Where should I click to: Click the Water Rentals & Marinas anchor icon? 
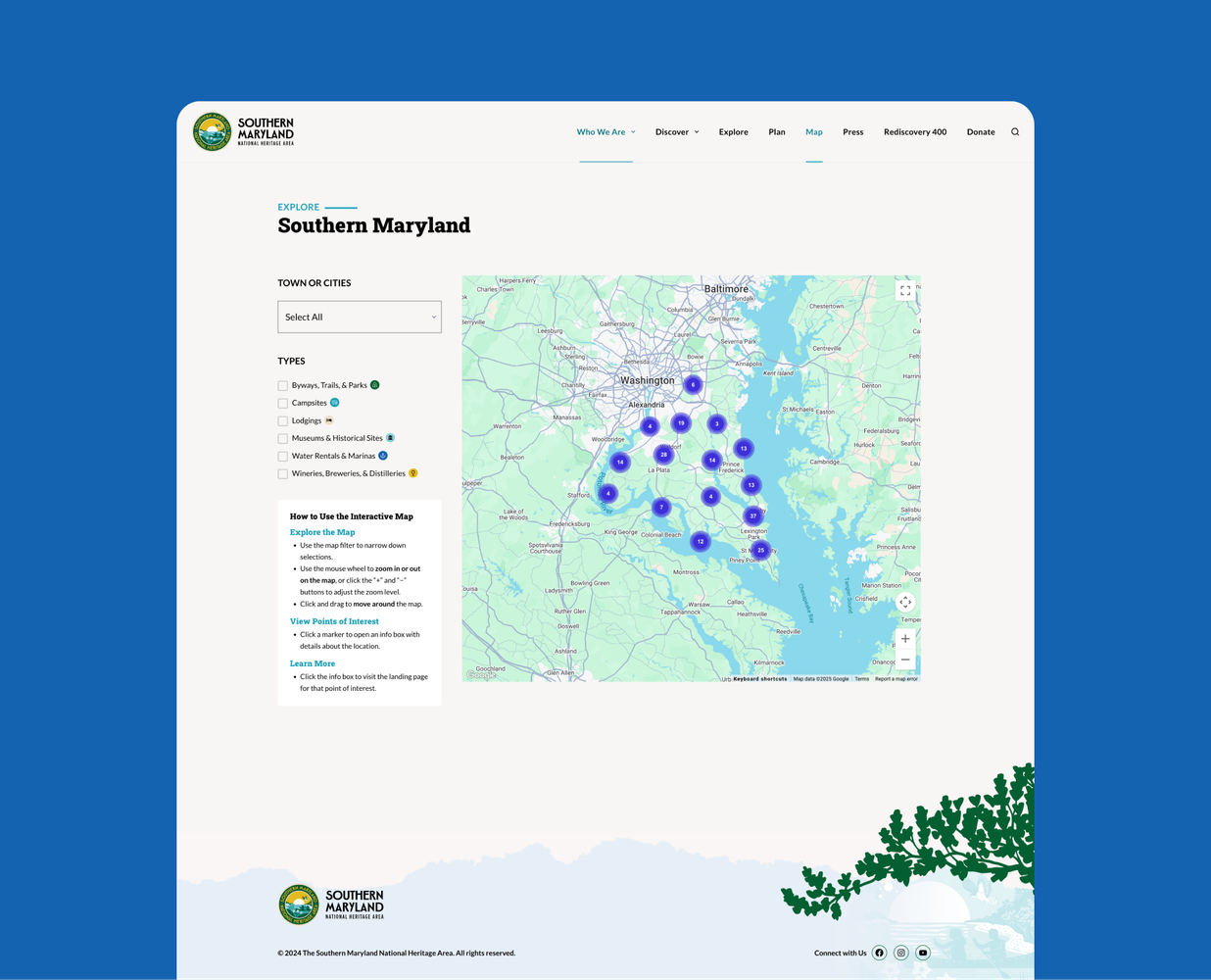[x=382, y=455]
